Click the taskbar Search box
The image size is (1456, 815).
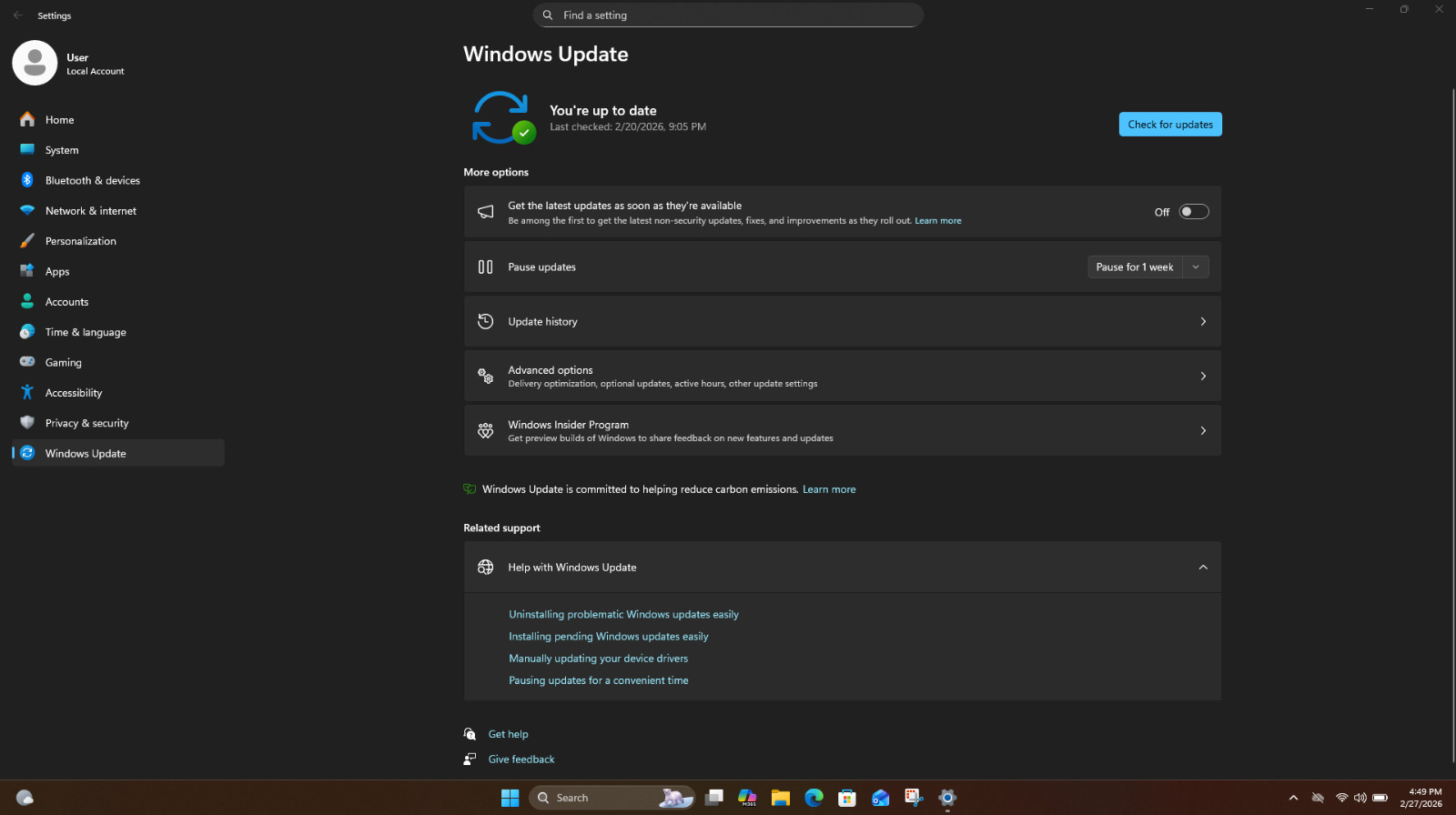point(612,798)
